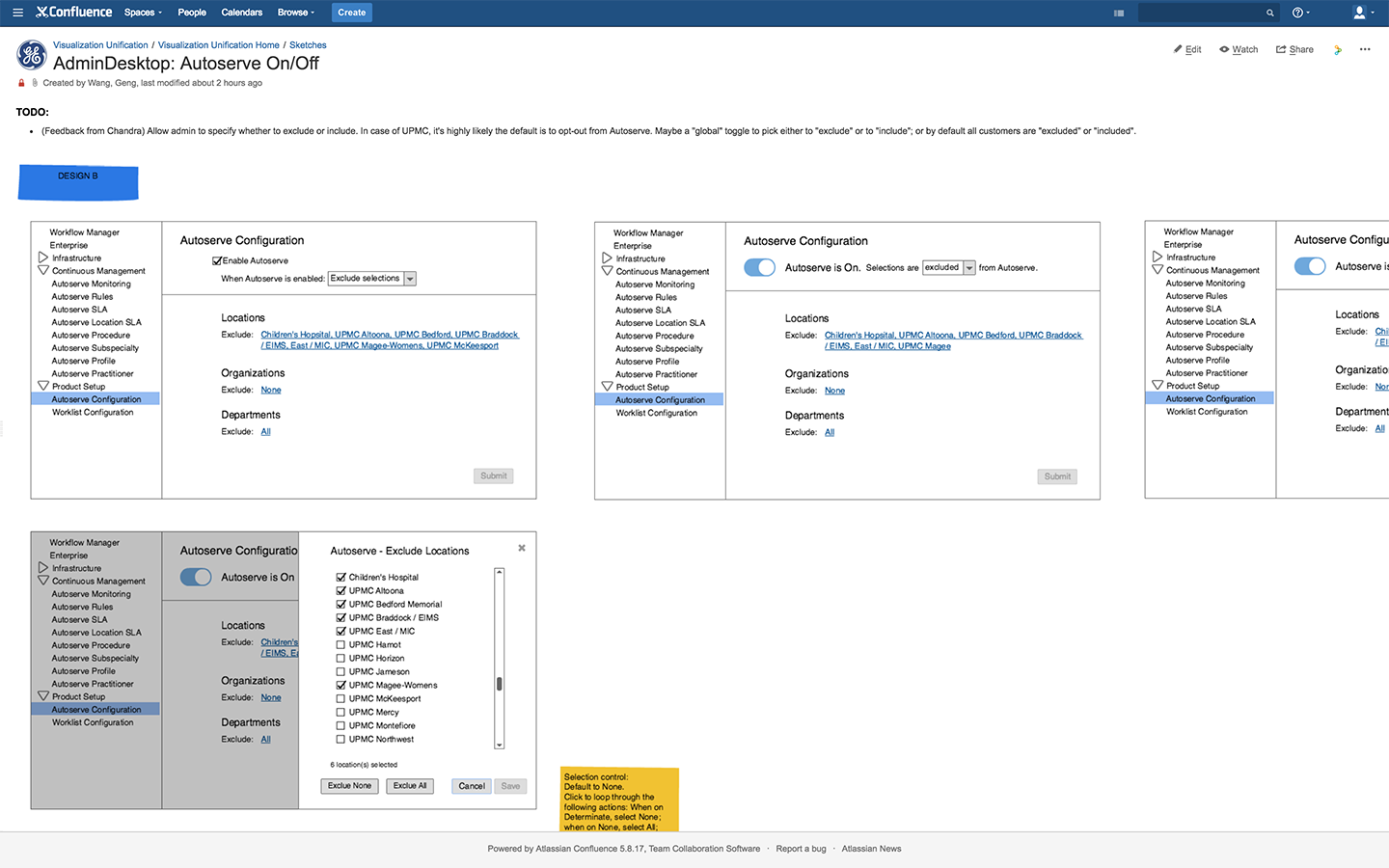Click Departments 'All' link in middle mockup
The width and height of the screenshot is (1389, 868).
click(x=830, y=432)
